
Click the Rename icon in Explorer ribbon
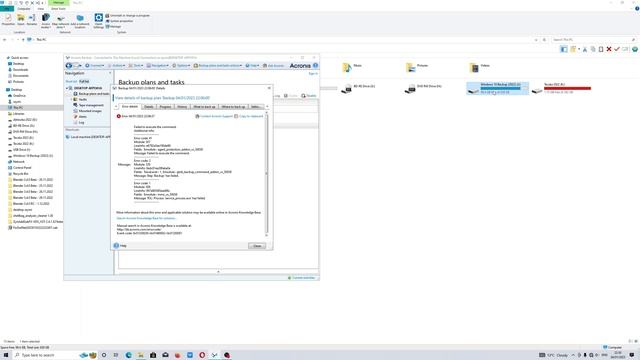32,20
